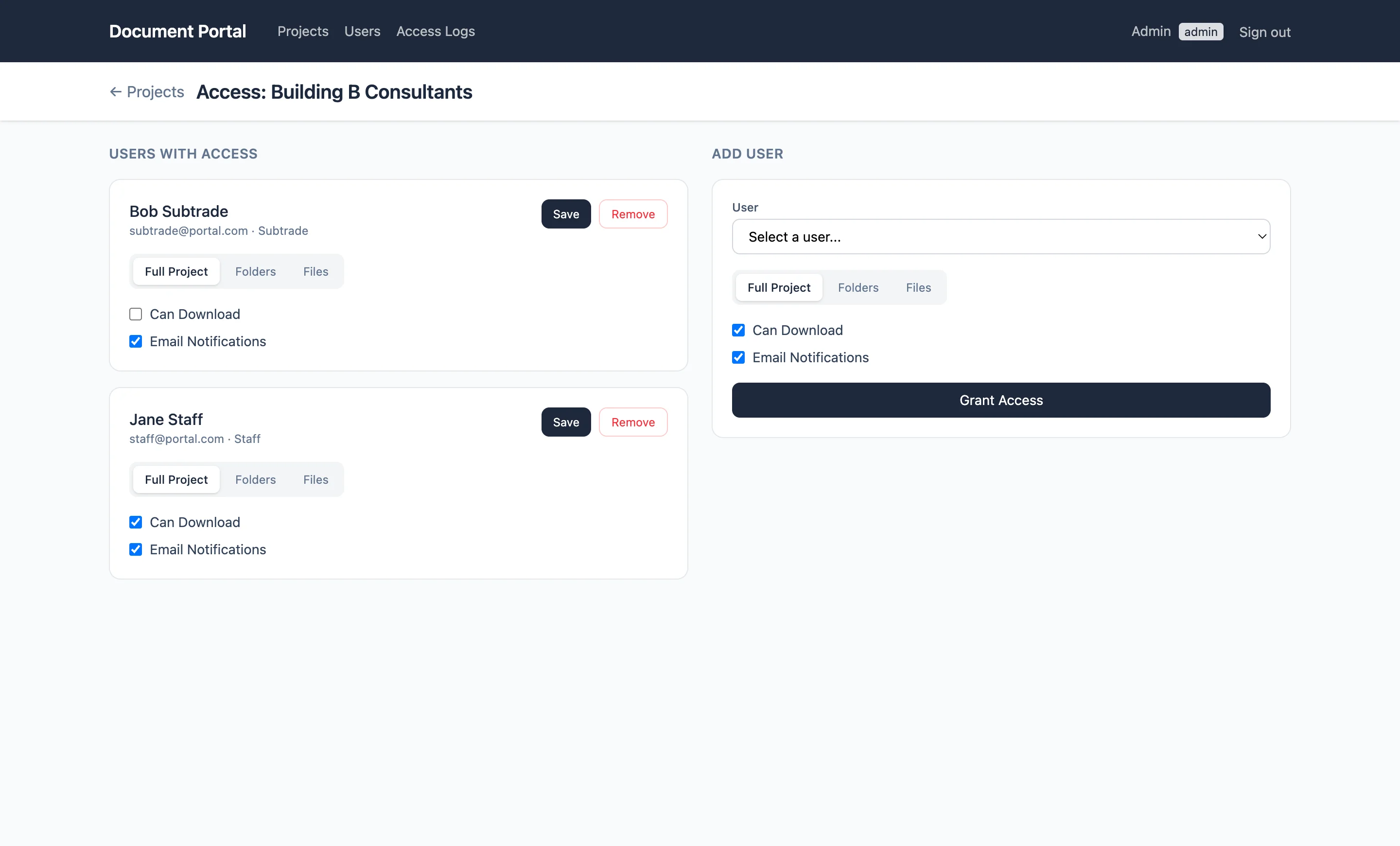Open the Select a user dropdown chevron
The height and width of the screenshot is (846, 1400).
coord(1262,236)
